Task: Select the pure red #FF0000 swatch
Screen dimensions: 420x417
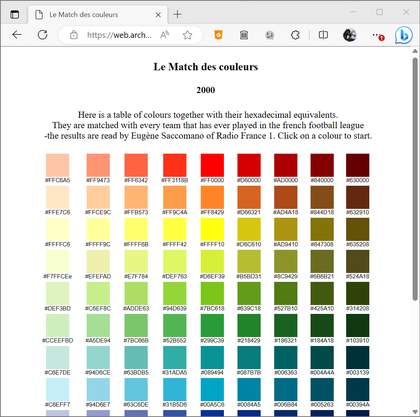Action: coord(212,165)
